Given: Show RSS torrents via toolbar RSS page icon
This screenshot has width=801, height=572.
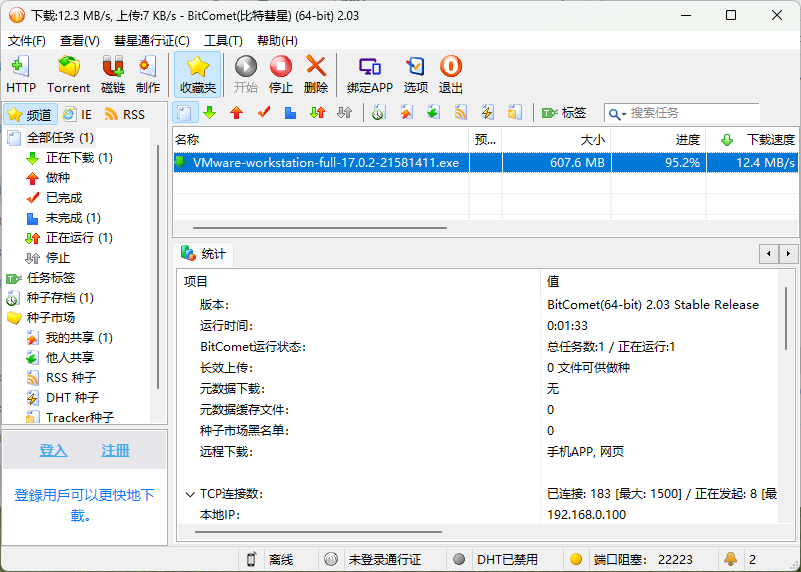Looking at the screenshot, I should coord(460,112).
